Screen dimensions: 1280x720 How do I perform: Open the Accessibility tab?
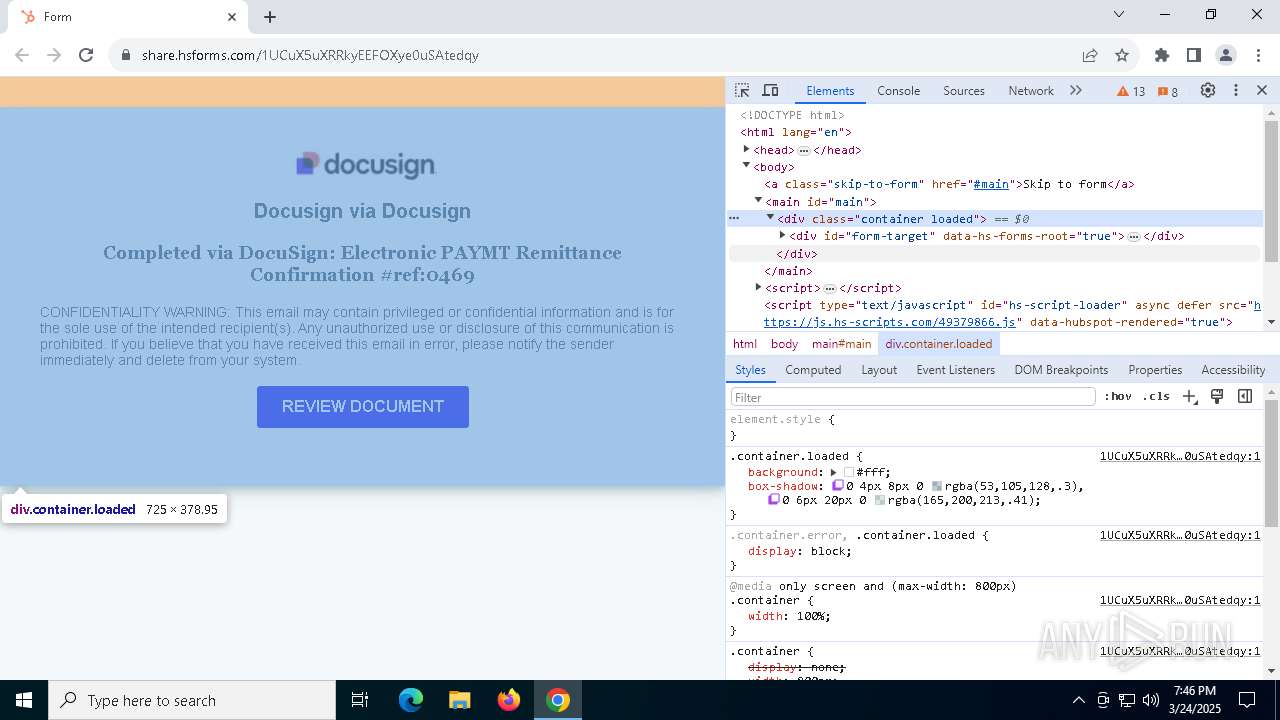pyautogui.click(x=1233, y=370)
